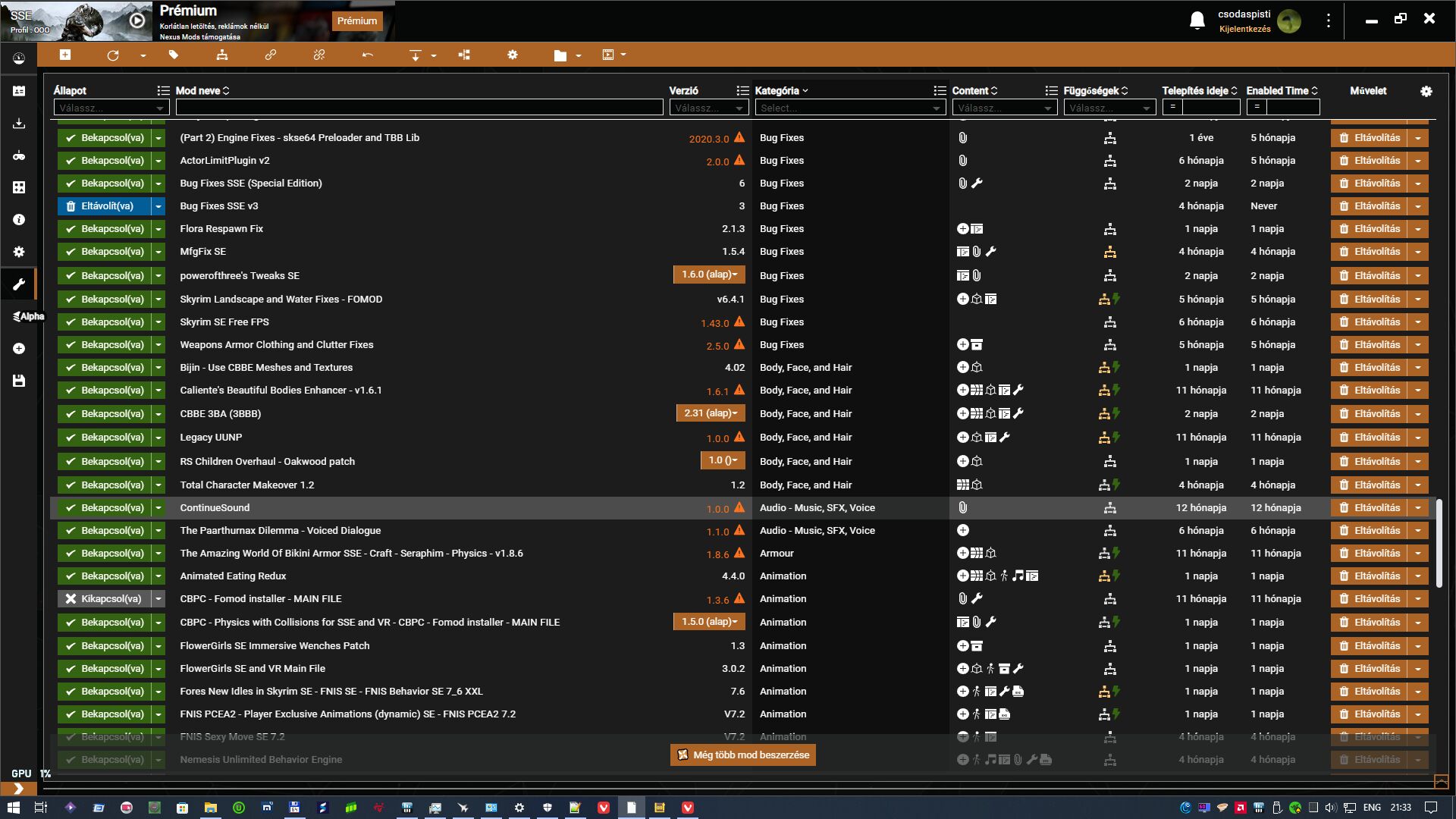Click Eltávolítás for Legacy UUNP
This screenshot has height=819, width=1456.
click(x=1369, y=438)
